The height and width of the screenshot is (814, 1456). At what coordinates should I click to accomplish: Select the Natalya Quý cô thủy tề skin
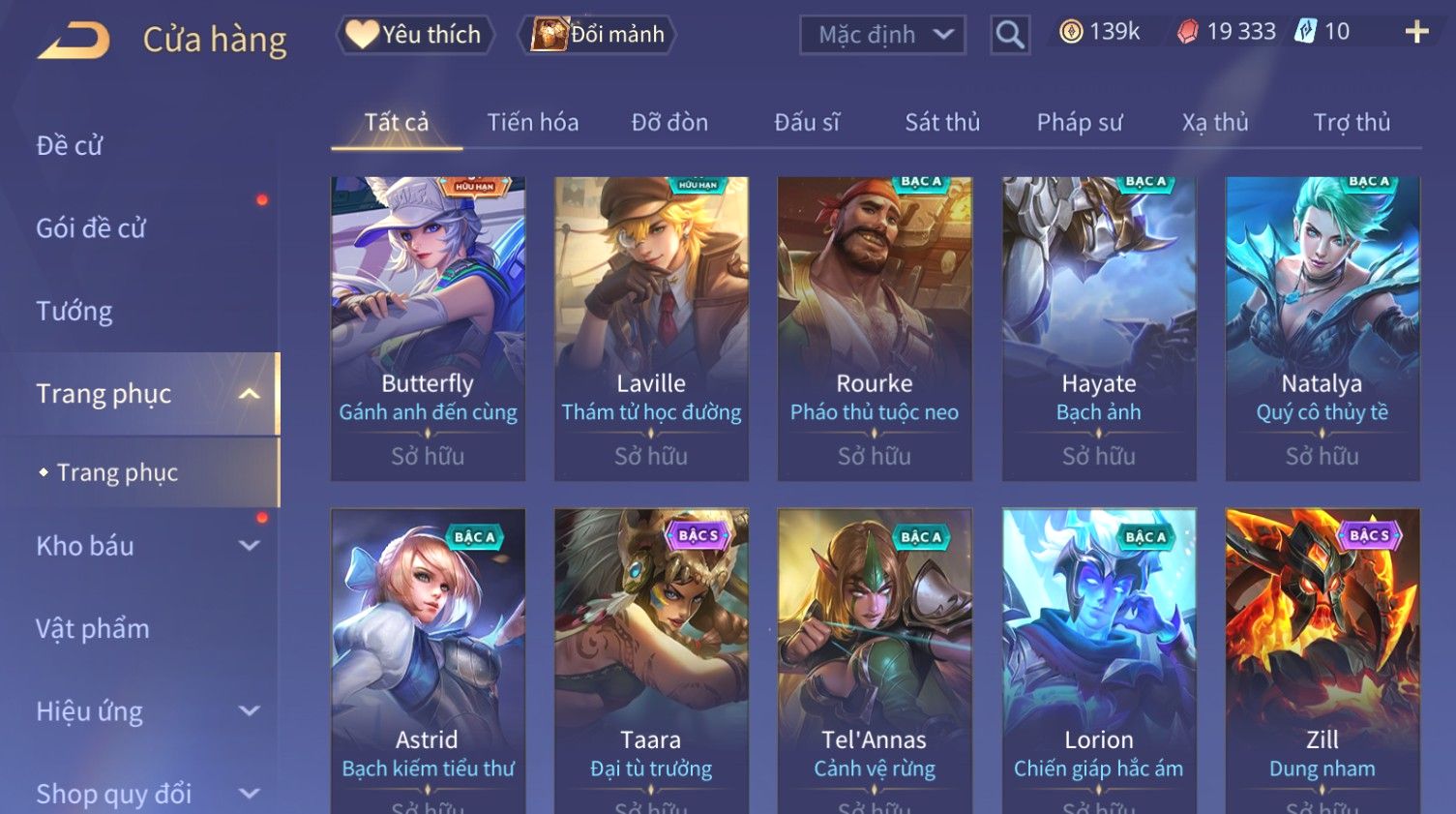click(1322, 329)
